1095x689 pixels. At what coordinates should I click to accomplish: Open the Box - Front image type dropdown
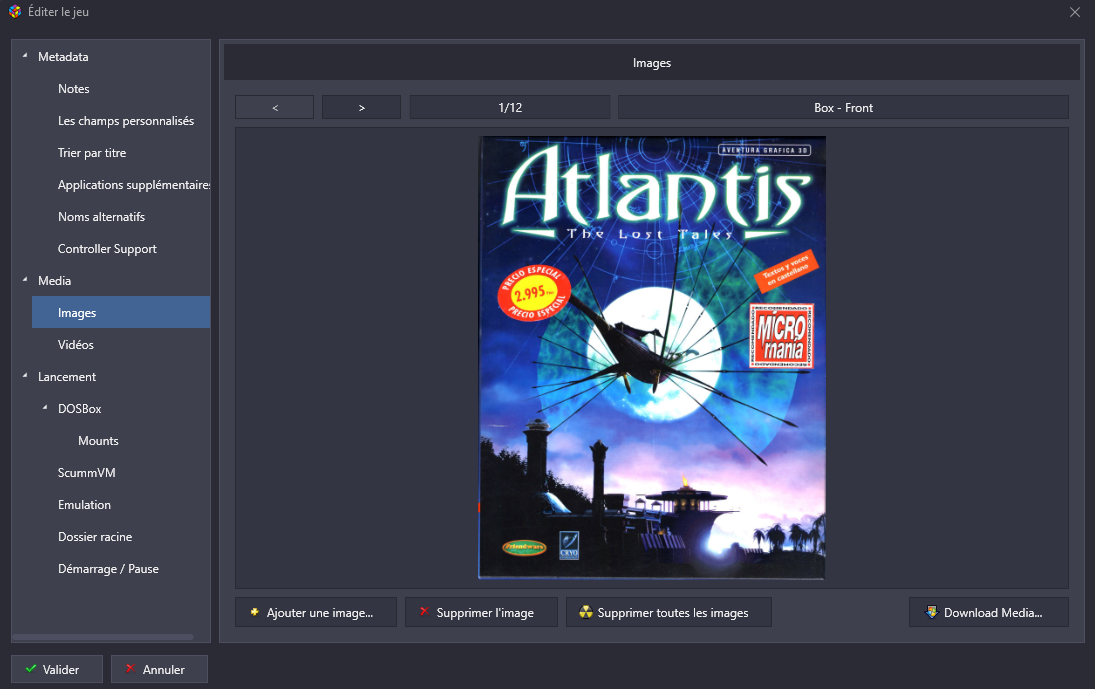click(x=843, y=108)
